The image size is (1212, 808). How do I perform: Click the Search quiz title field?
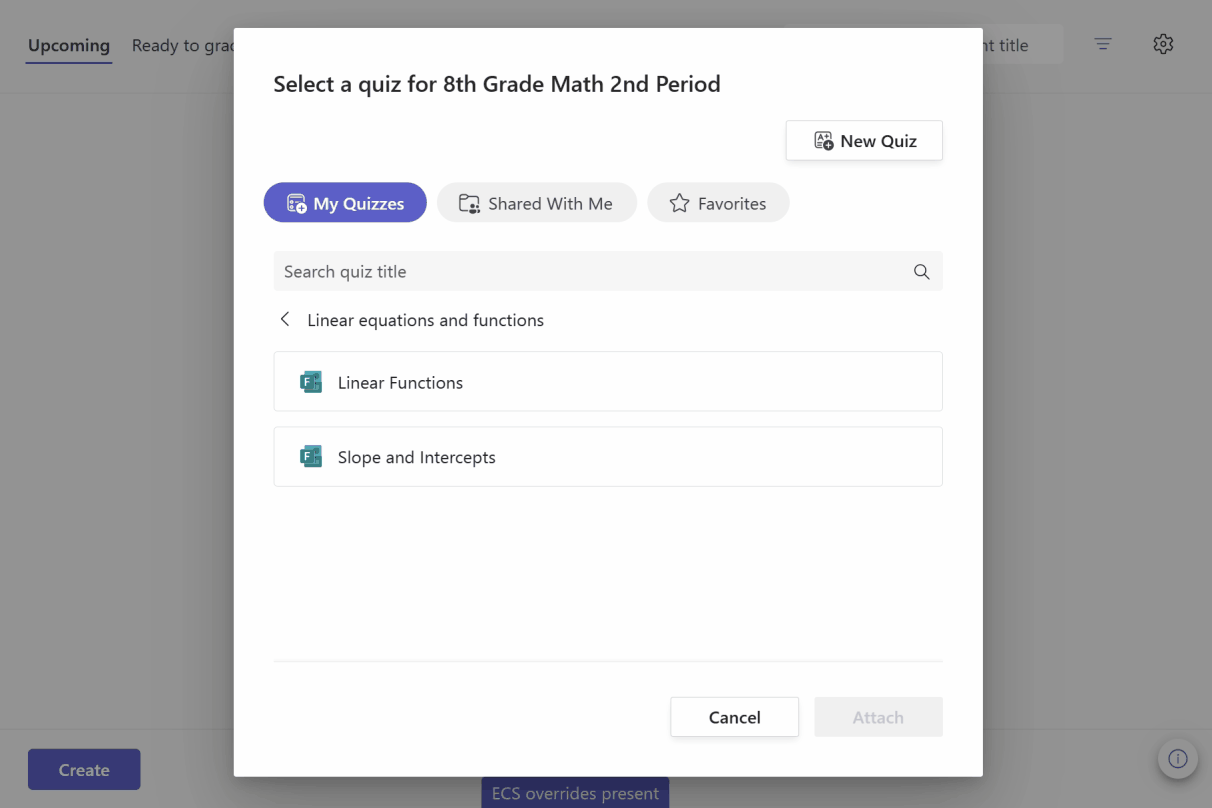pos(500,271)
